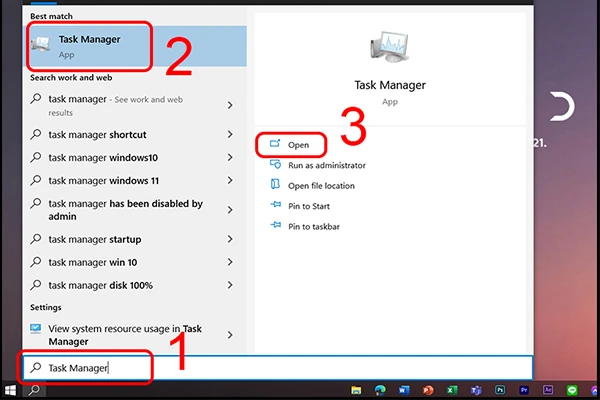This screenshot has width=600, height=400.
Task: Launch Microsoft Edge from the taskbar
Action: (380, 390)
